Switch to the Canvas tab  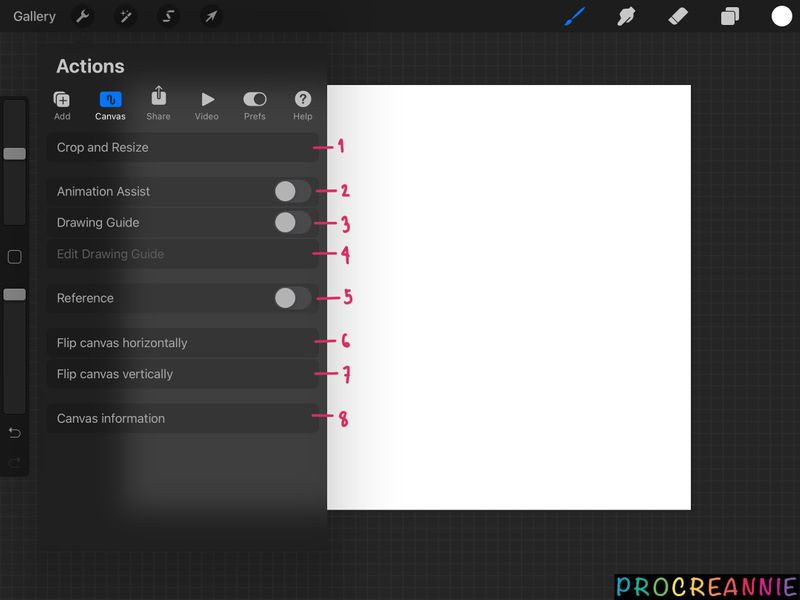pos(110,106)
